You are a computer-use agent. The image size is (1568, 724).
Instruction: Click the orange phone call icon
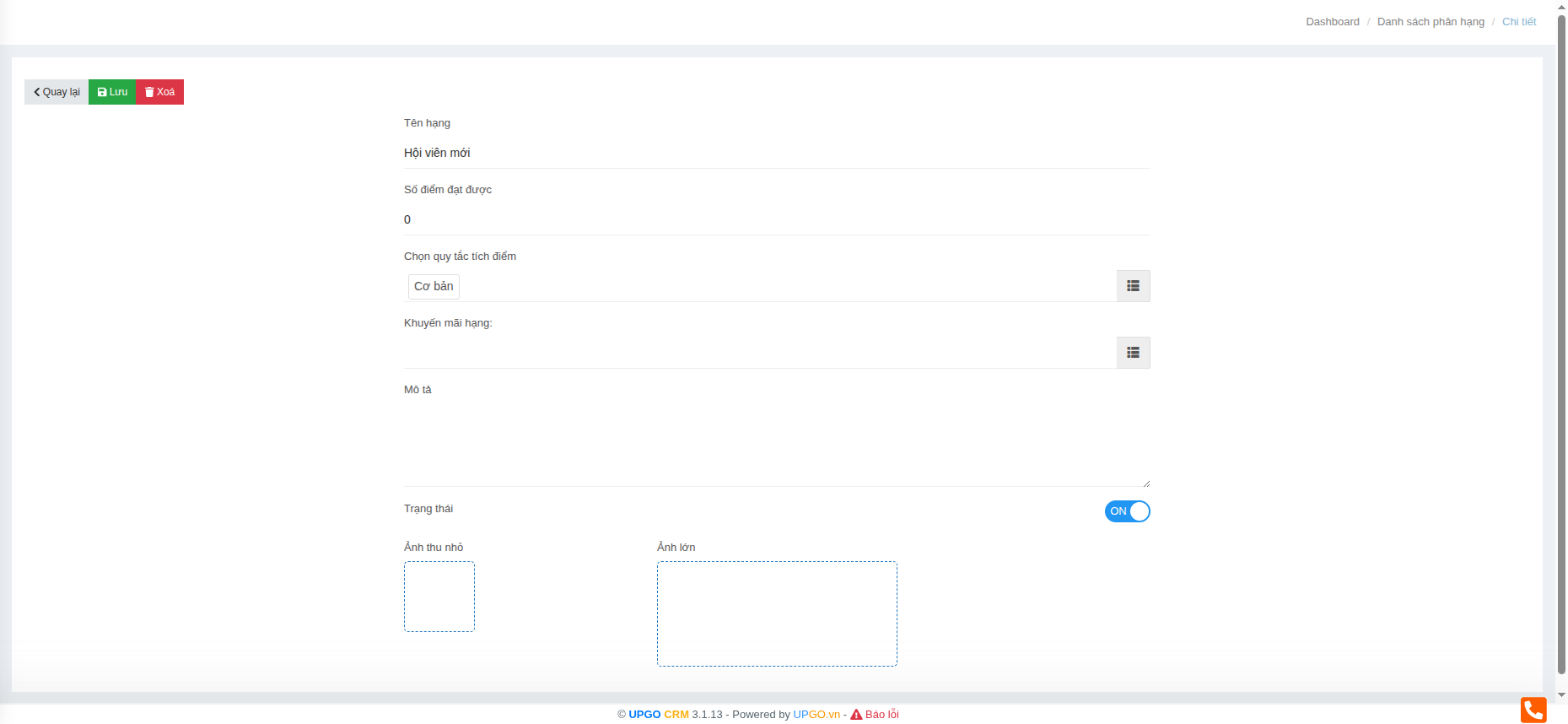point(1533,710)
